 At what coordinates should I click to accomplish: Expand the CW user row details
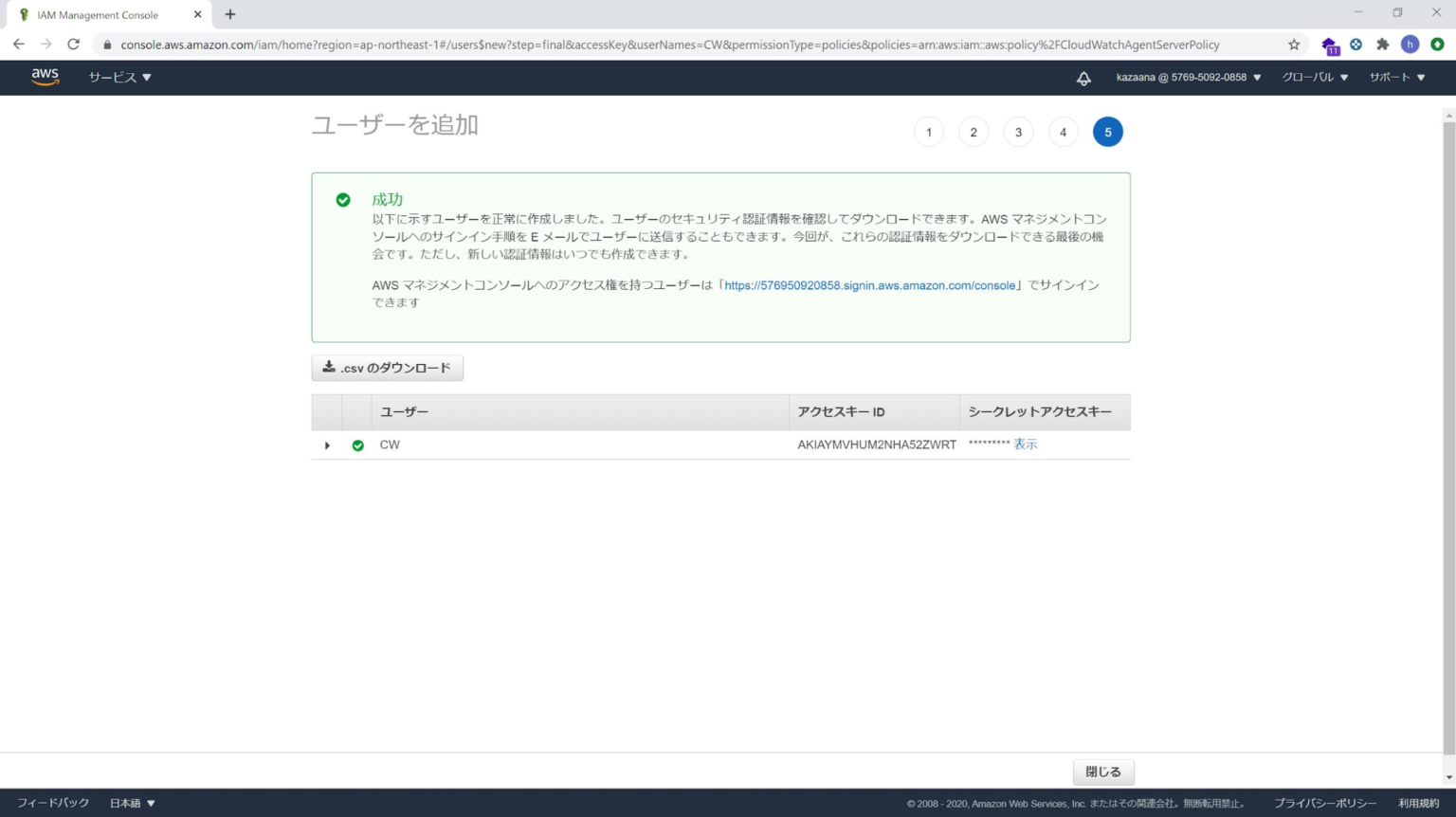coord(327,445)
